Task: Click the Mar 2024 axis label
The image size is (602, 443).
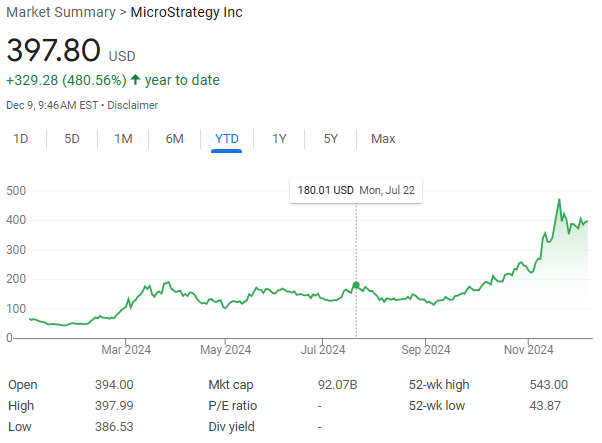Action: [x=126, y=350]
